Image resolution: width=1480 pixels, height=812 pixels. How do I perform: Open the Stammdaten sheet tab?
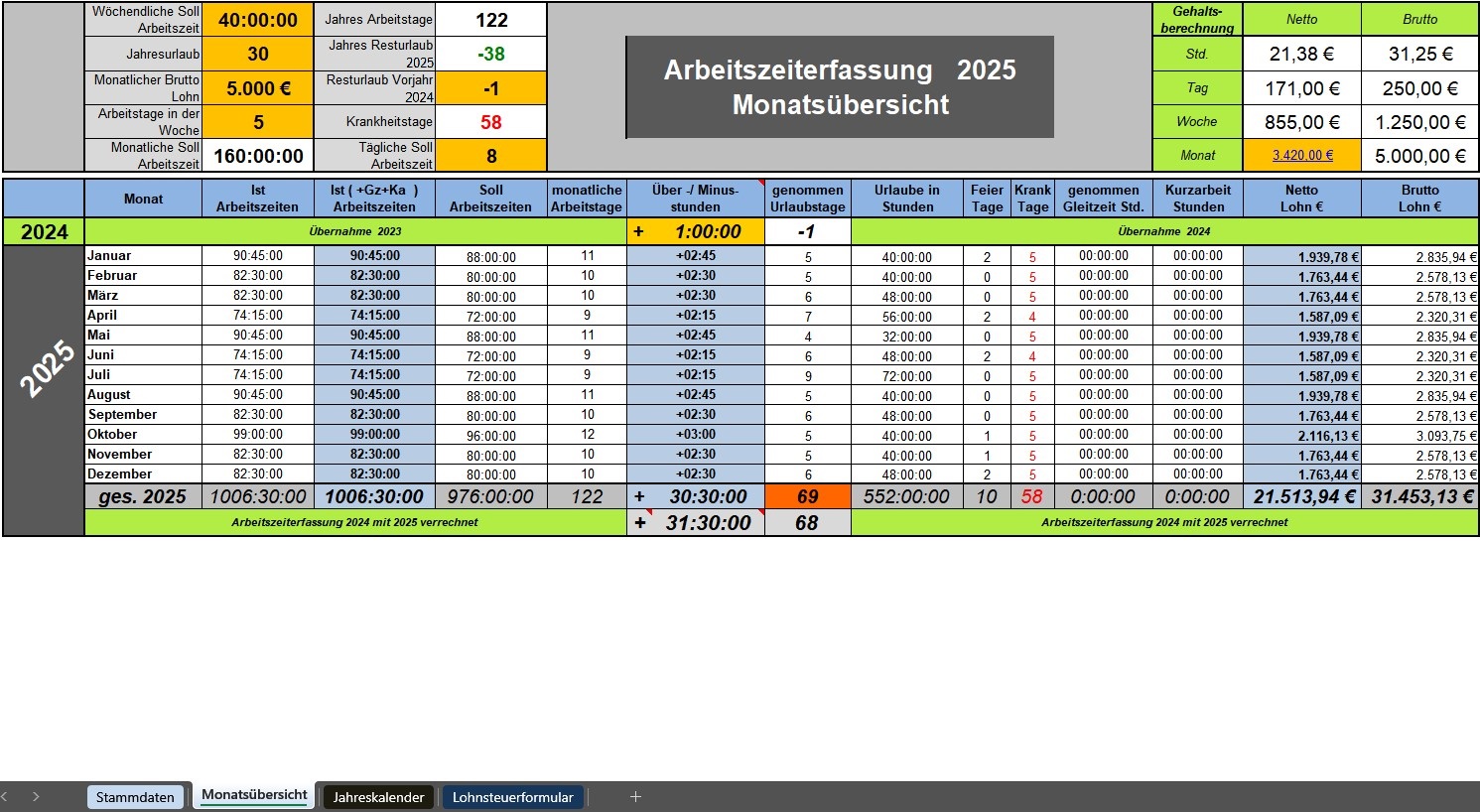[x=135, y=797]
